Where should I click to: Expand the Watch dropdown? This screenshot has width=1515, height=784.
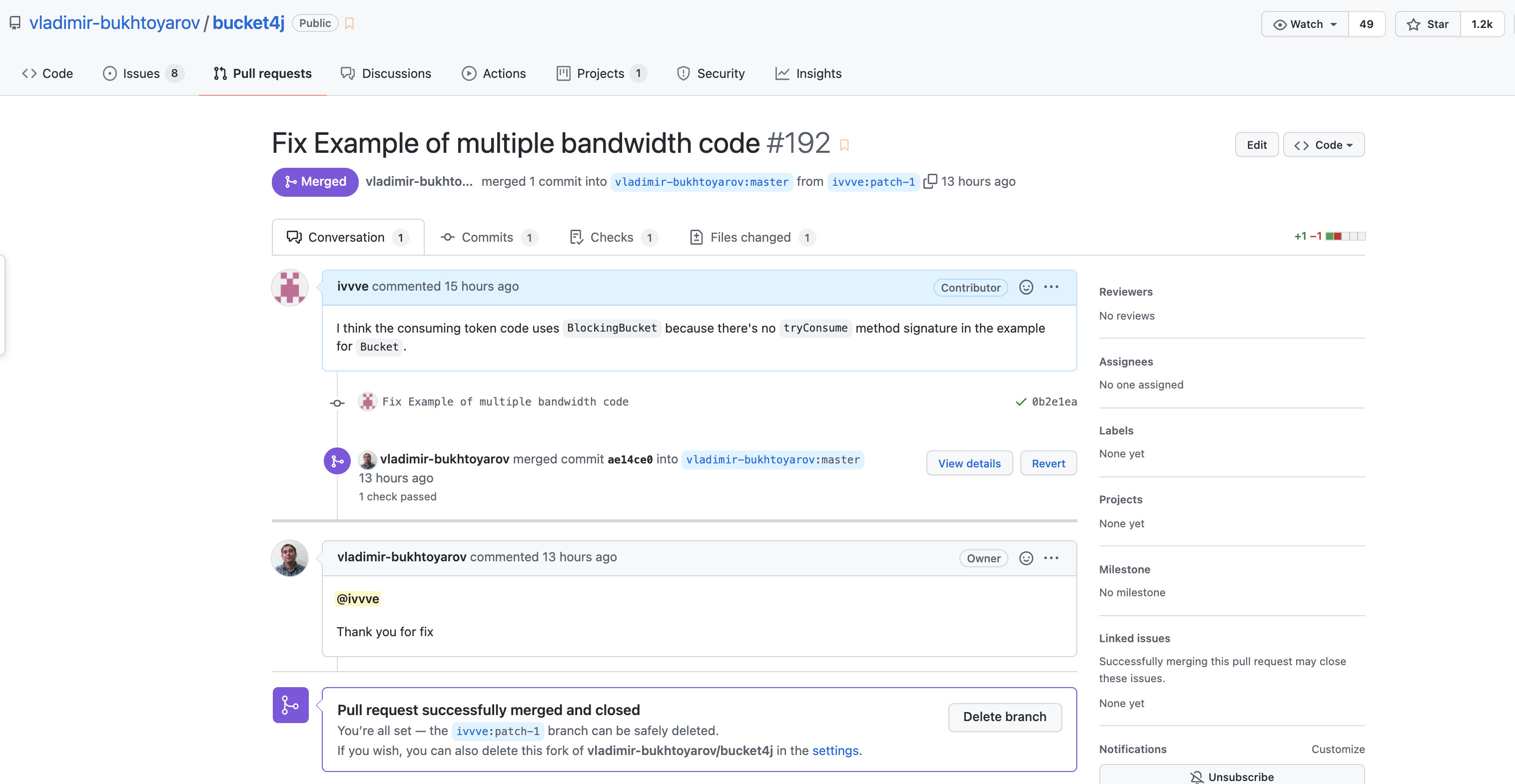click(1305, 24)
